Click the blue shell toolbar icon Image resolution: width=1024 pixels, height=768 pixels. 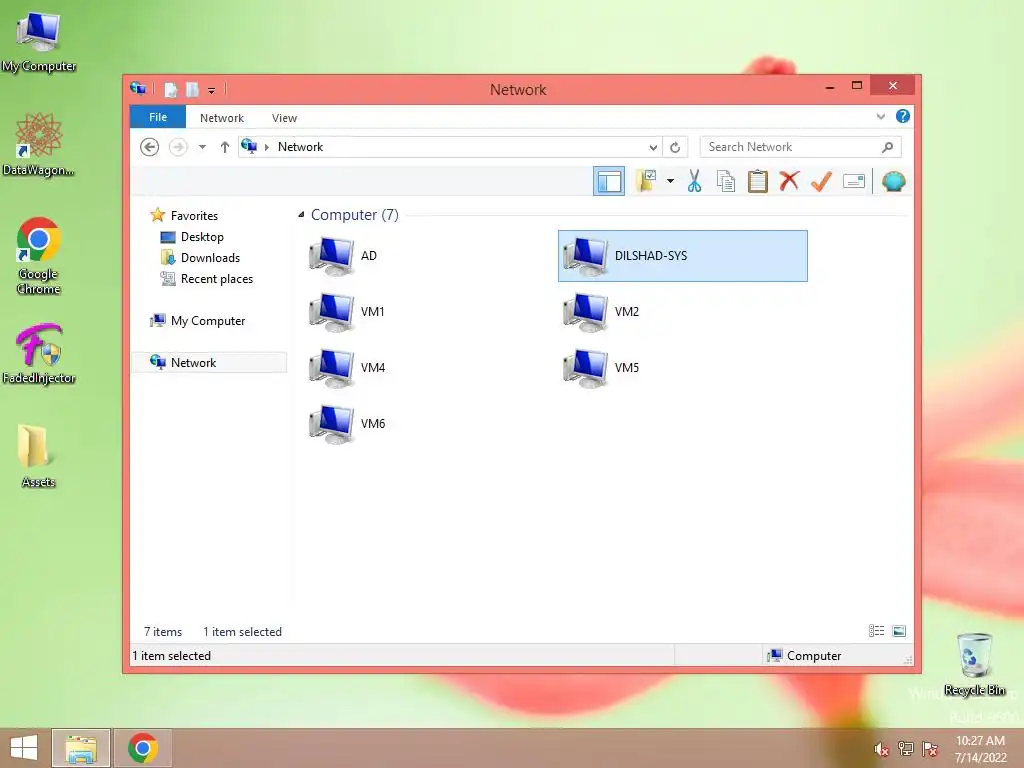[x=893, y=181]
